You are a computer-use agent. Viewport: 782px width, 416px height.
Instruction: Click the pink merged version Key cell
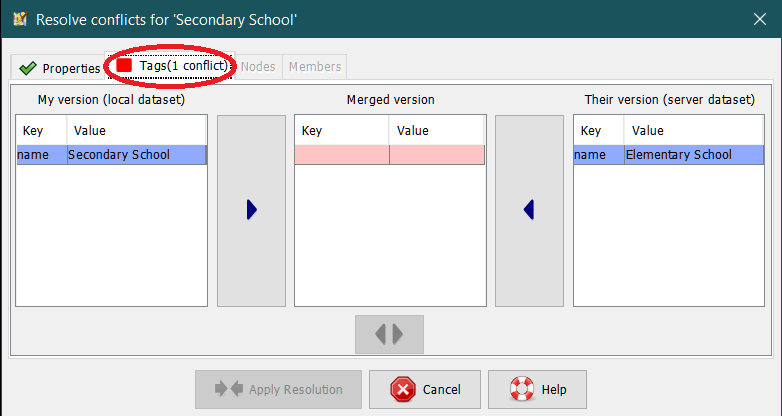tap(341, 155)
